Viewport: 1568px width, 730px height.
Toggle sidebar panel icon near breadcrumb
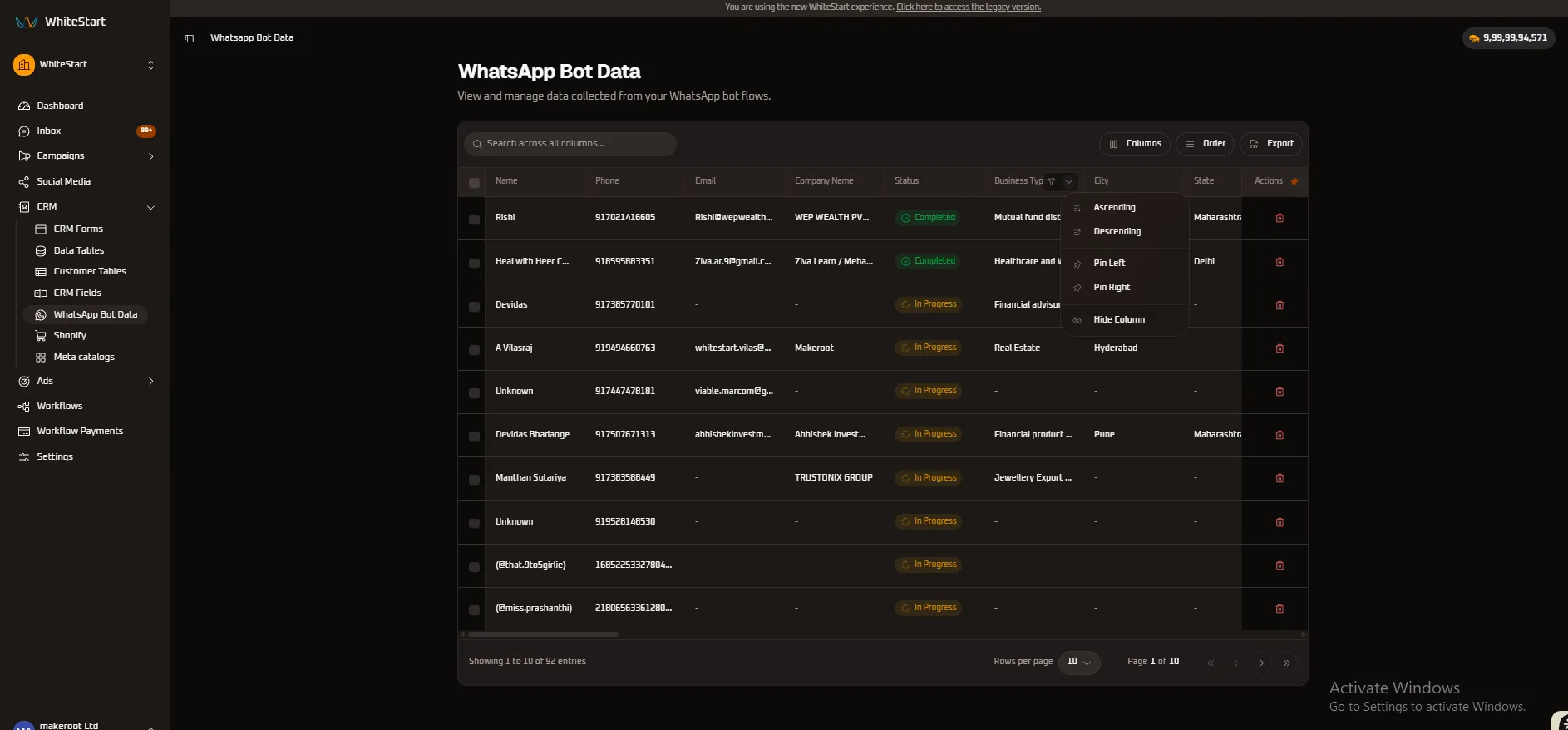pos(190,38)
